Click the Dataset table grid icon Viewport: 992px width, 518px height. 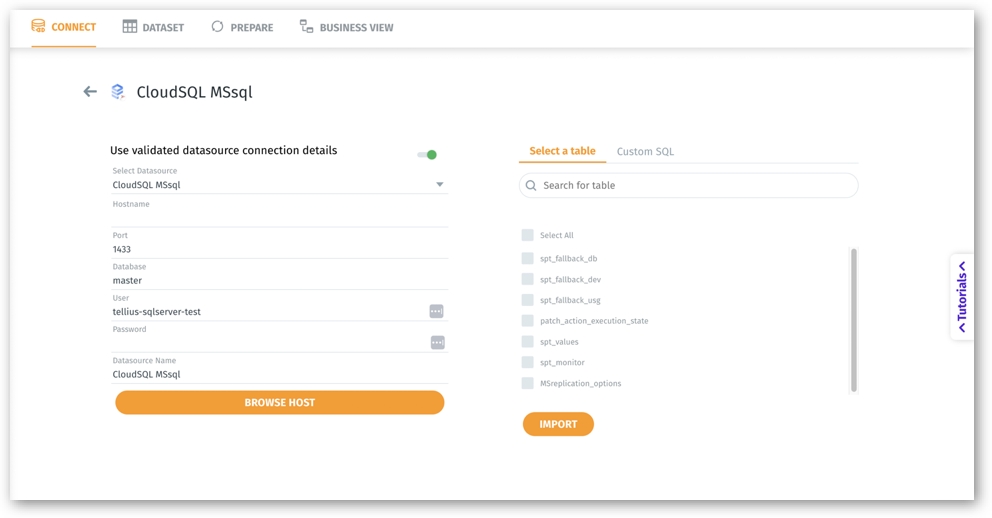pos(130,27)
